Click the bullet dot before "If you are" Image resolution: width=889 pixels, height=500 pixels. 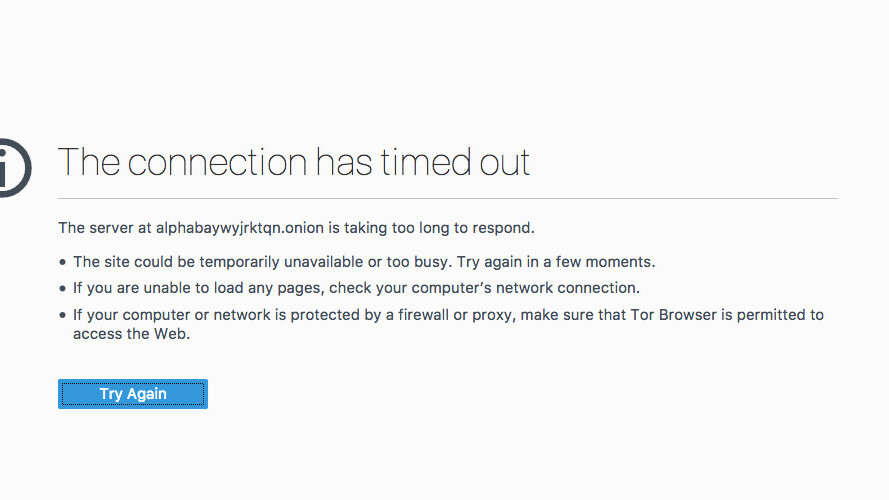[62, 289]
